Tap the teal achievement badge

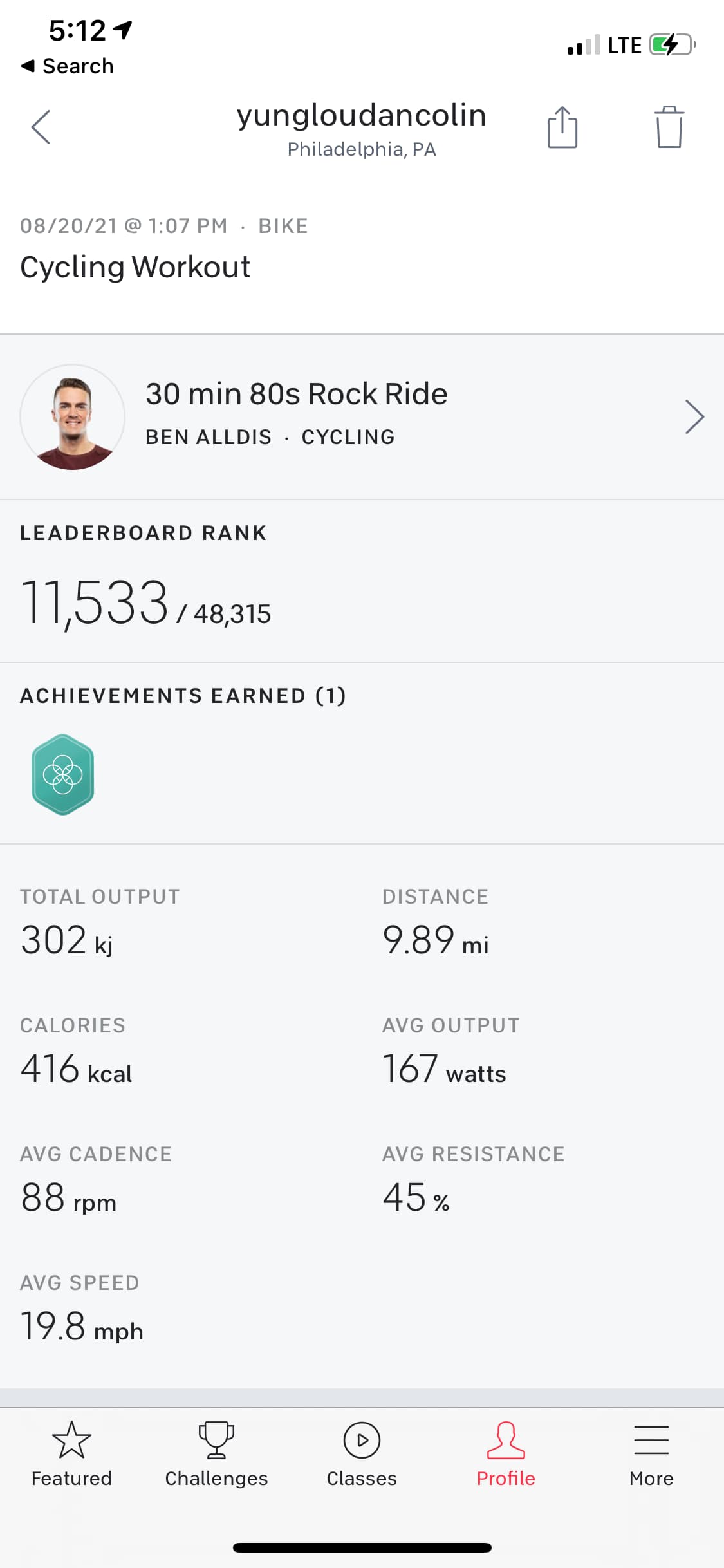point(63,774)
